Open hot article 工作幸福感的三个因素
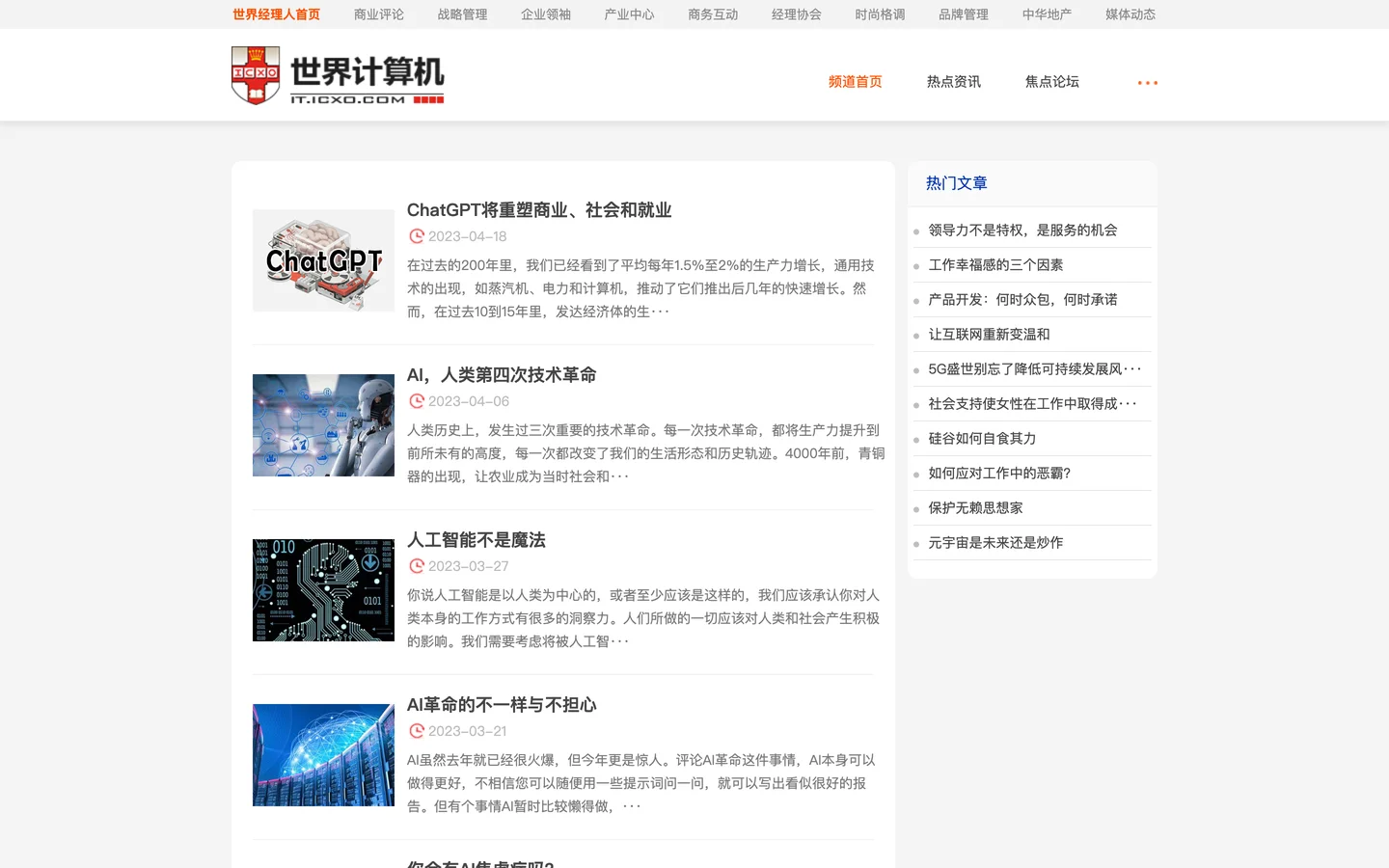 pyautogui.click(x=995, y=265)
